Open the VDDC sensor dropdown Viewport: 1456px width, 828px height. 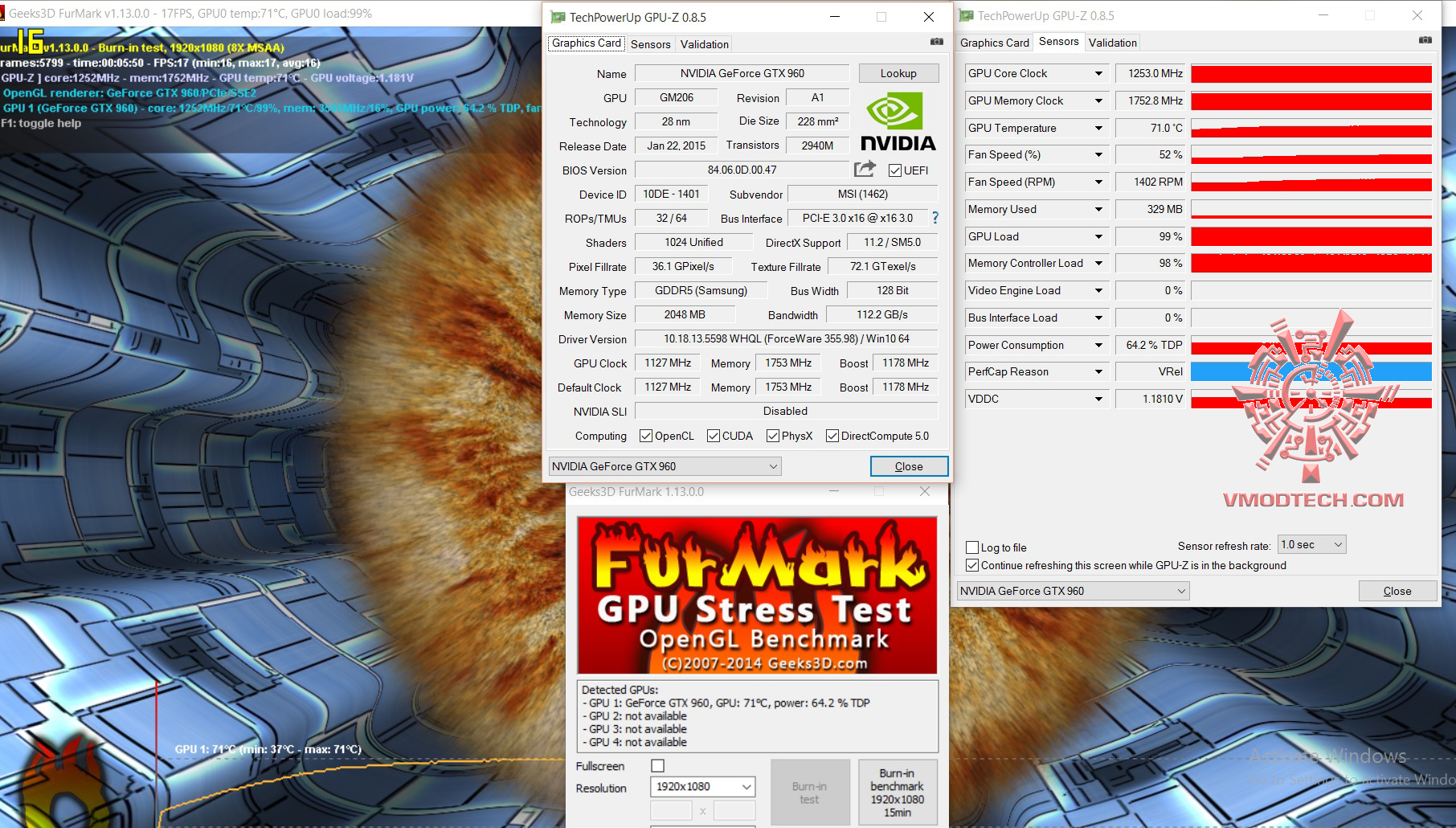pos(1098,400)
